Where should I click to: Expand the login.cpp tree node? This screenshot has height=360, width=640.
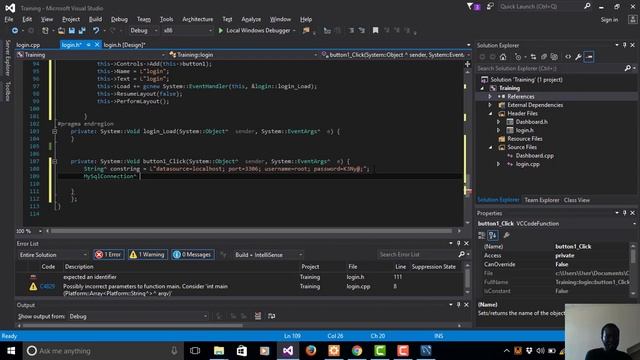coord(498,164)
